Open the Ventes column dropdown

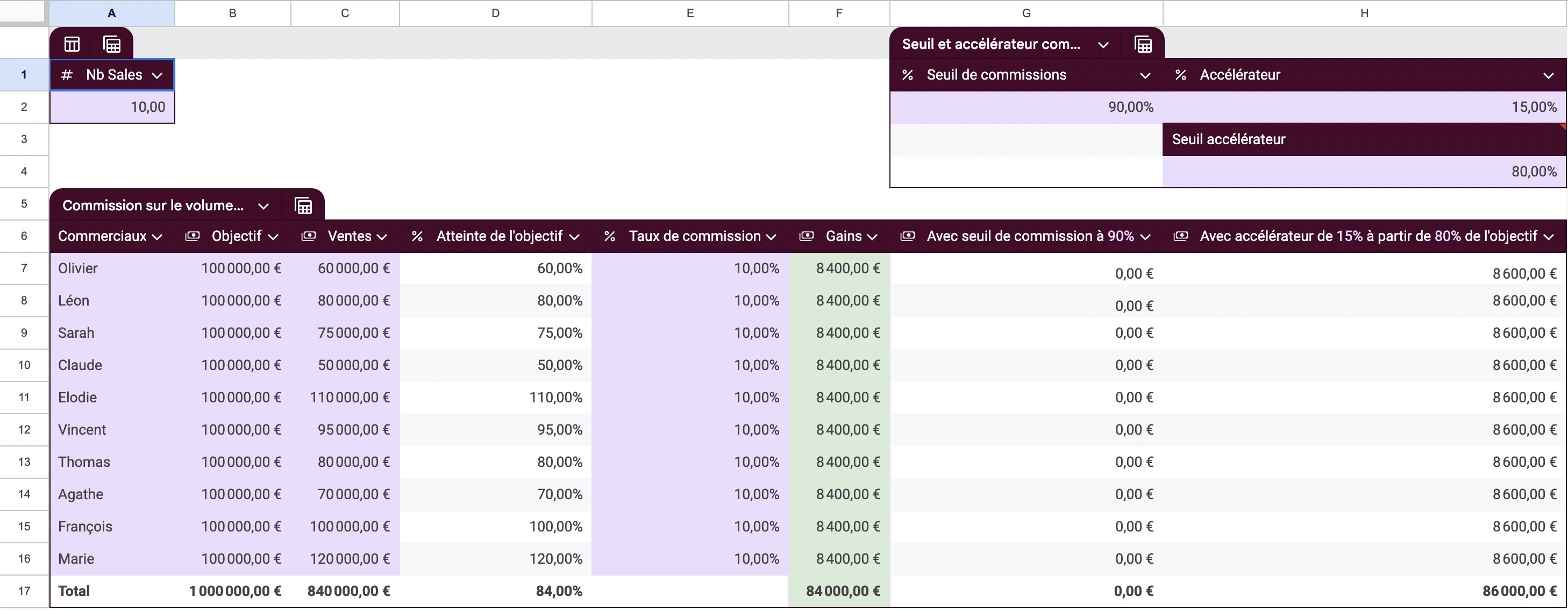[x=382, y=237]
